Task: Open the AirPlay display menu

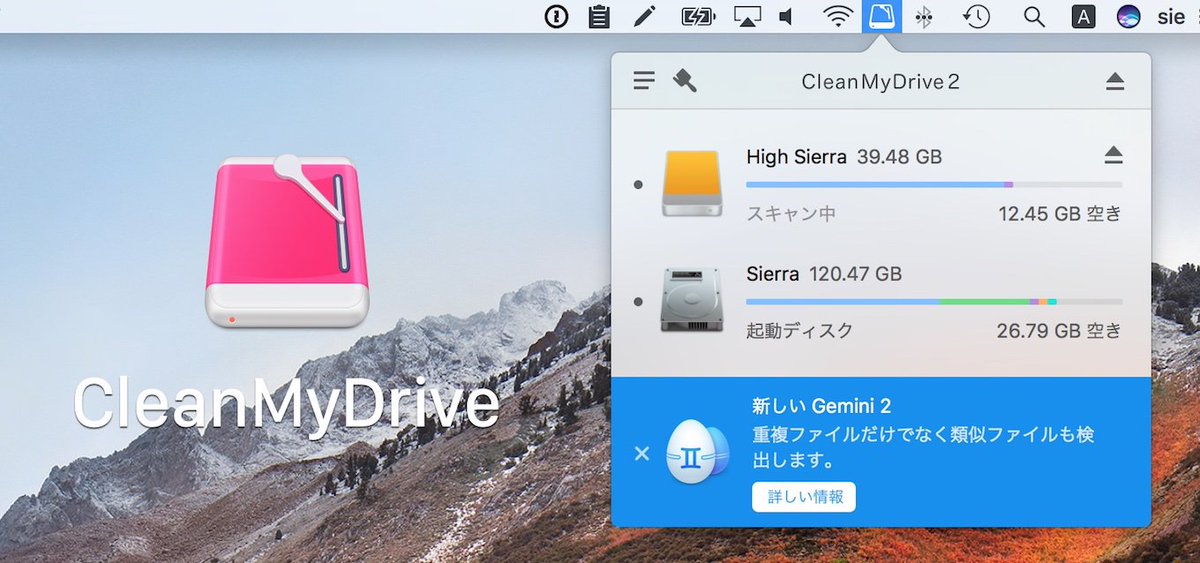Action: tap(748, 17)
